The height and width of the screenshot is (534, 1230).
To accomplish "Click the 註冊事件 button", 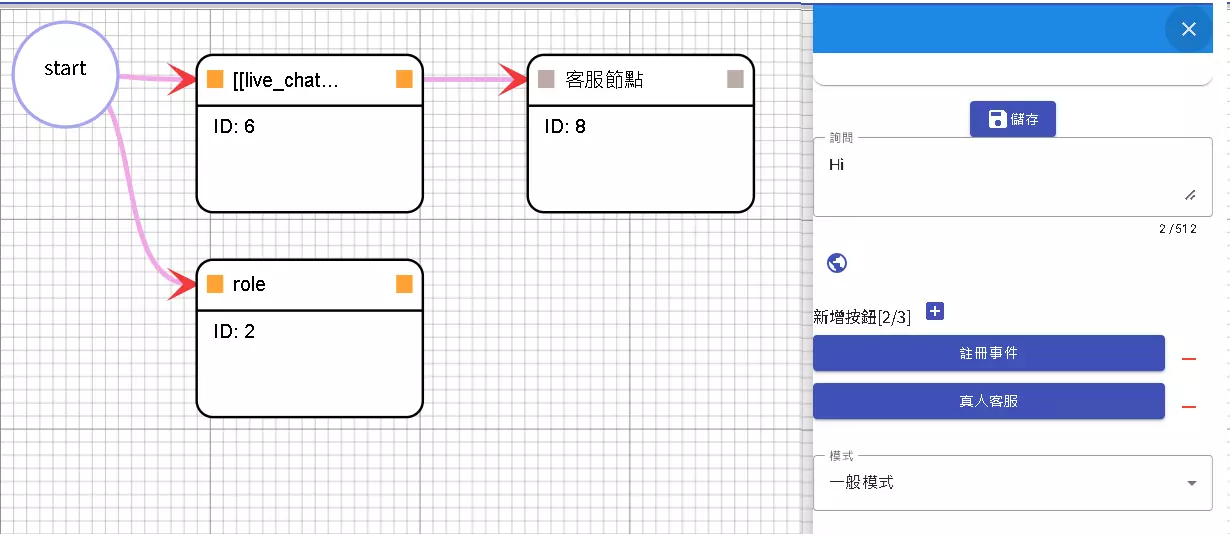I will (988, 353).
